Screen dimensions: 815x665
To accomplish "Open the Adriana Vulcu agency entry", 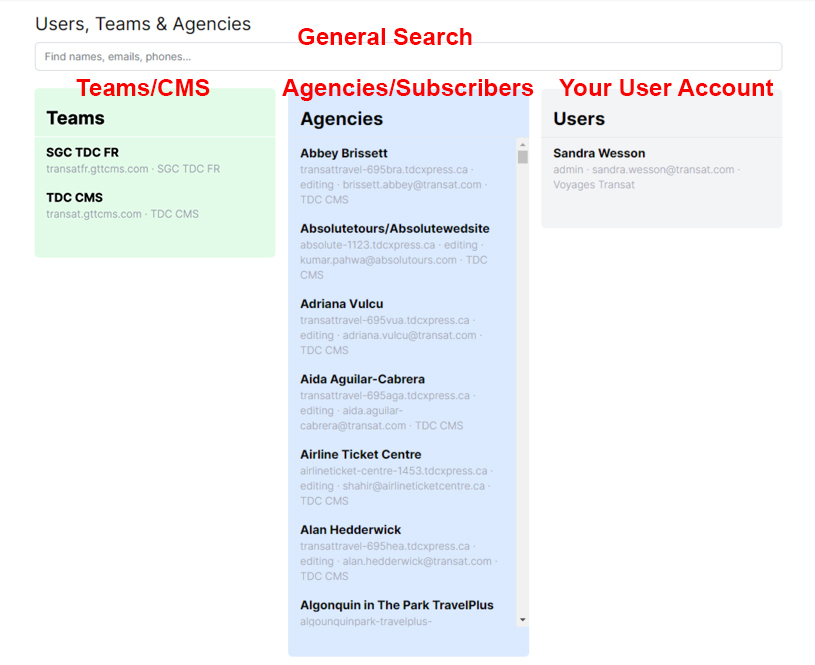I will [x=341, y=304].
